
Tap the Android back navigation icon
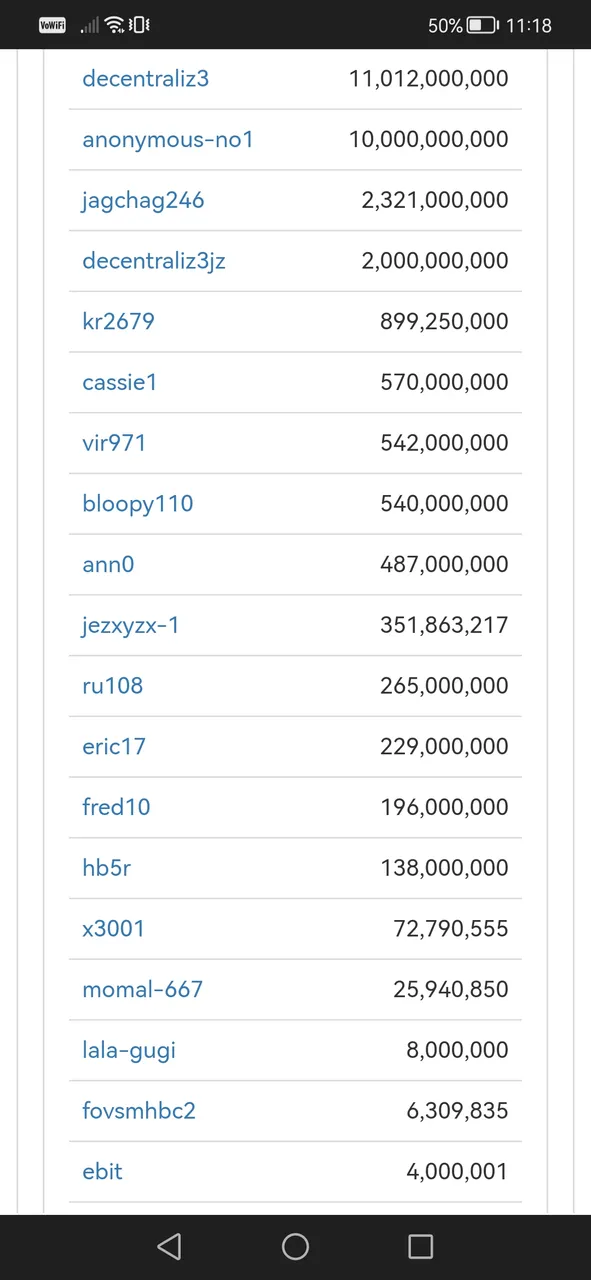[x=169, y=1246]
